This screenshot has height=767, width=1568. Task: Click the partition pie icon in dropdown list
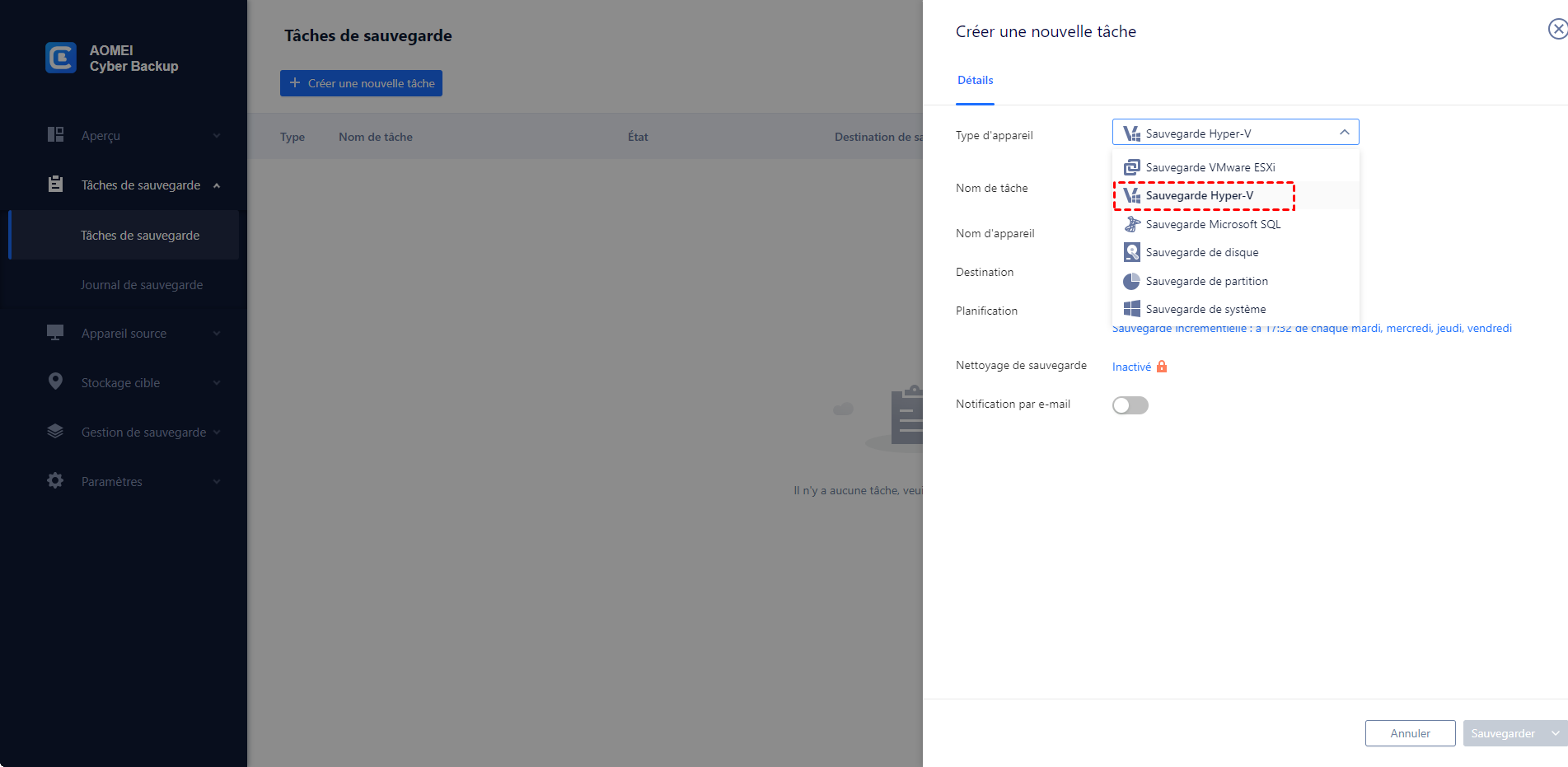coord(1132,281)
